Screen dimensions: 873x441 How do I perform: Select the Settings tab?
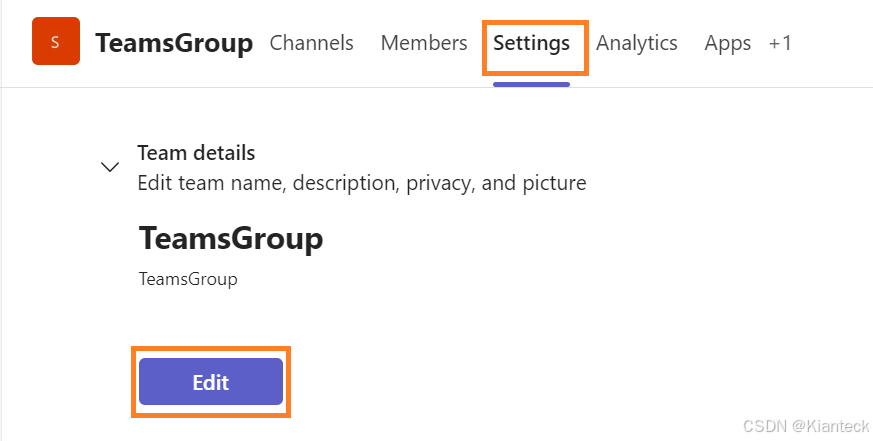(x=532, y=43)
